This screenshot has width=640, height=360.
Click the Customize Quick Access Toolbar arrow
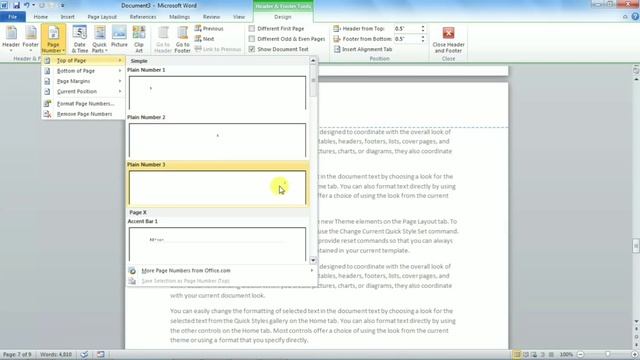point(62,6)
